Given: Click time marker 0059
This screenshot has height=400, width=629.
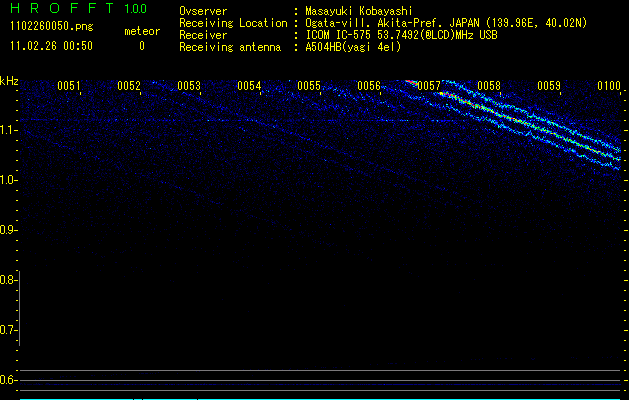Looking at the screenshot, I should tap(549, 86).
